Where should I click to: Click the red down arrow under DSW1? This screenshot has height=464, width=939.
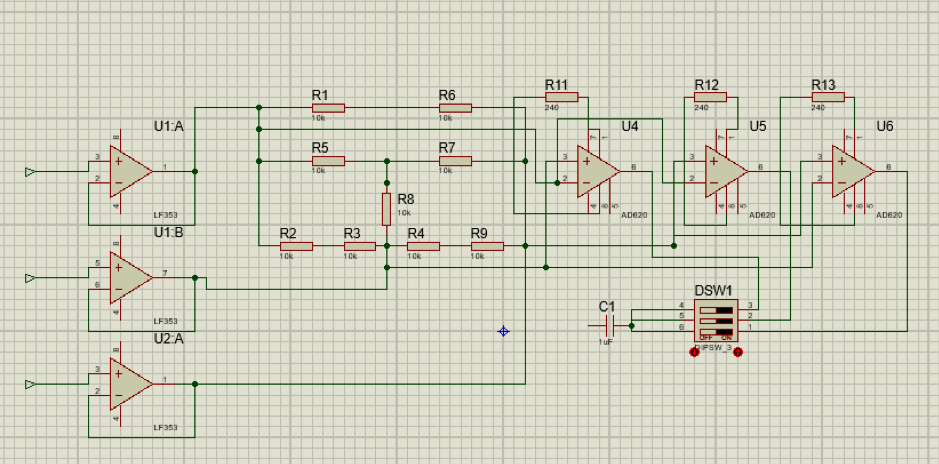click(694, 352)
